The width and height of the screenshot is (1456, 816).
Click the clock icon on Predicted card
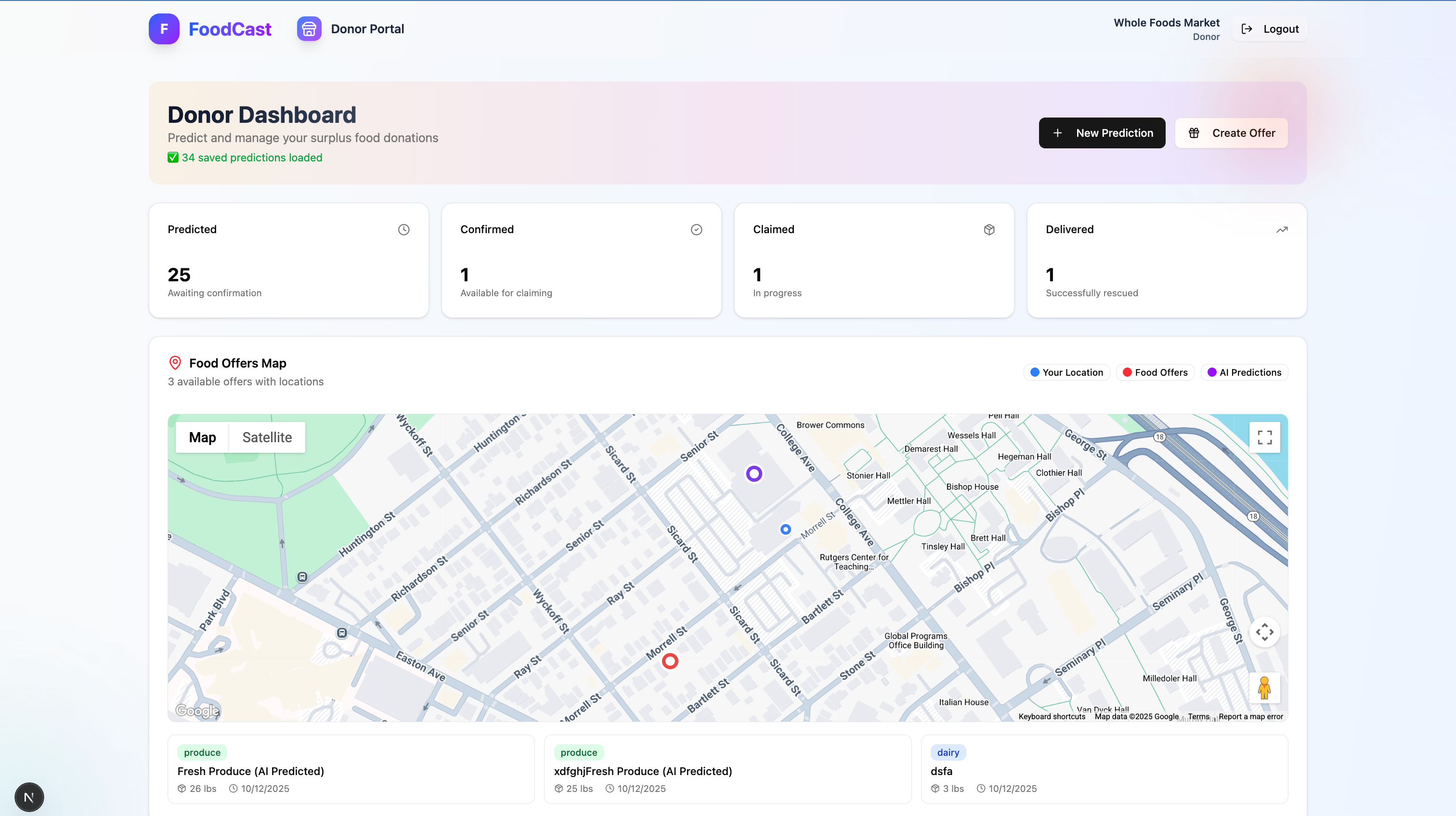(403, 230)
